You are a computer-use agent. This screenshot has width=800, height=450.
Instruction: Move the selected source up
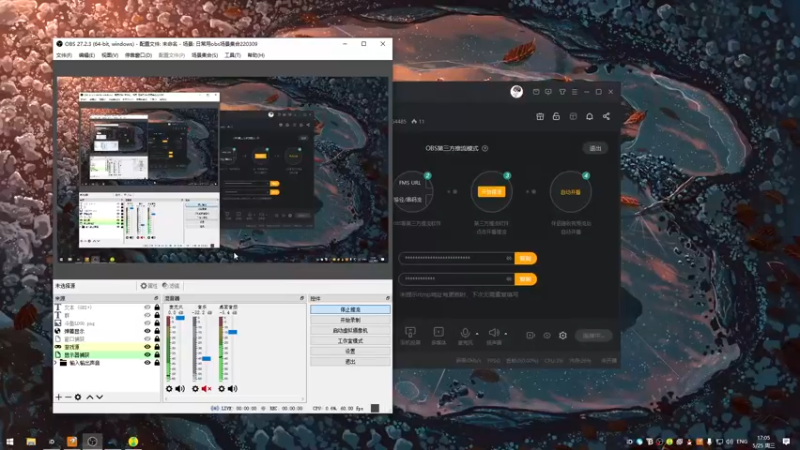click(x=90, y=397)
